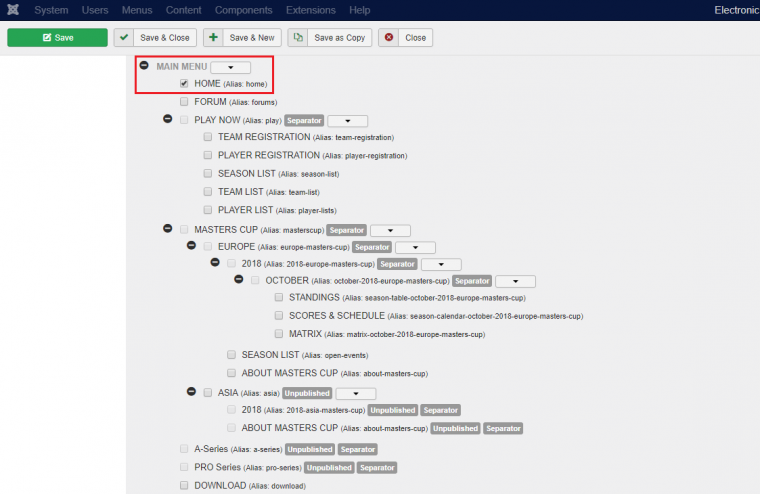Click the FORUM (Alias: forums) label
The height and width of the screenshot is (494, 760).
[x=236, y=102]
